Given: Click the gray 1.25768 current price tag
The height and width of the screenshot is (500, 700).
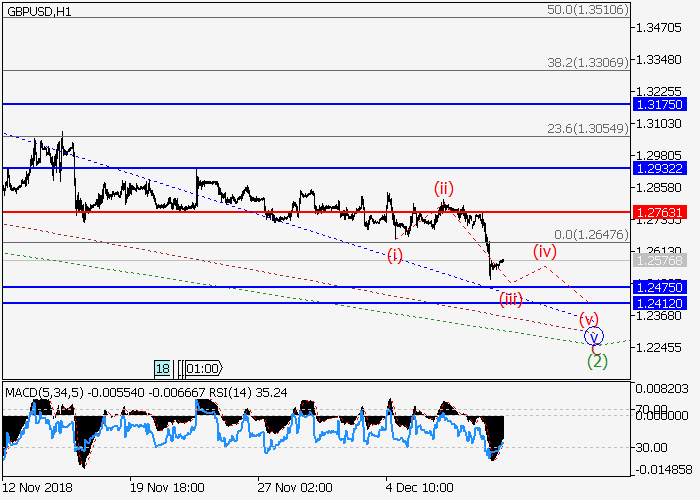Looking at the screenshot, I should (x=660, y=260).
